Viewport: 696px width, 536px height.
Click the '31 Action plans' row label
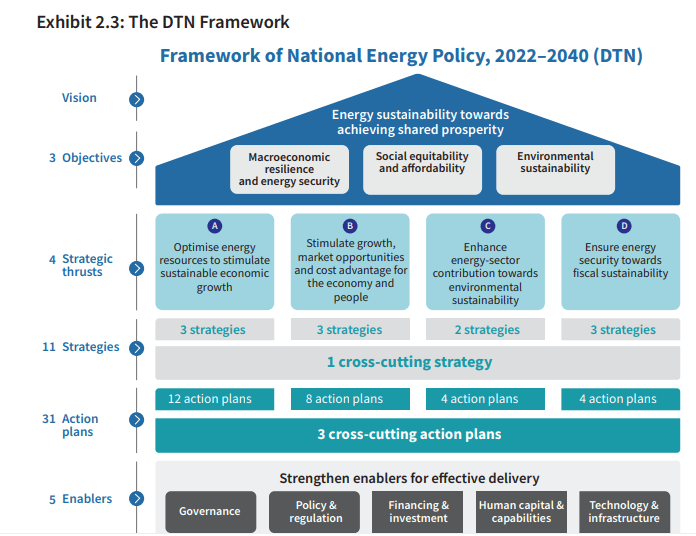tap(70, 425)
